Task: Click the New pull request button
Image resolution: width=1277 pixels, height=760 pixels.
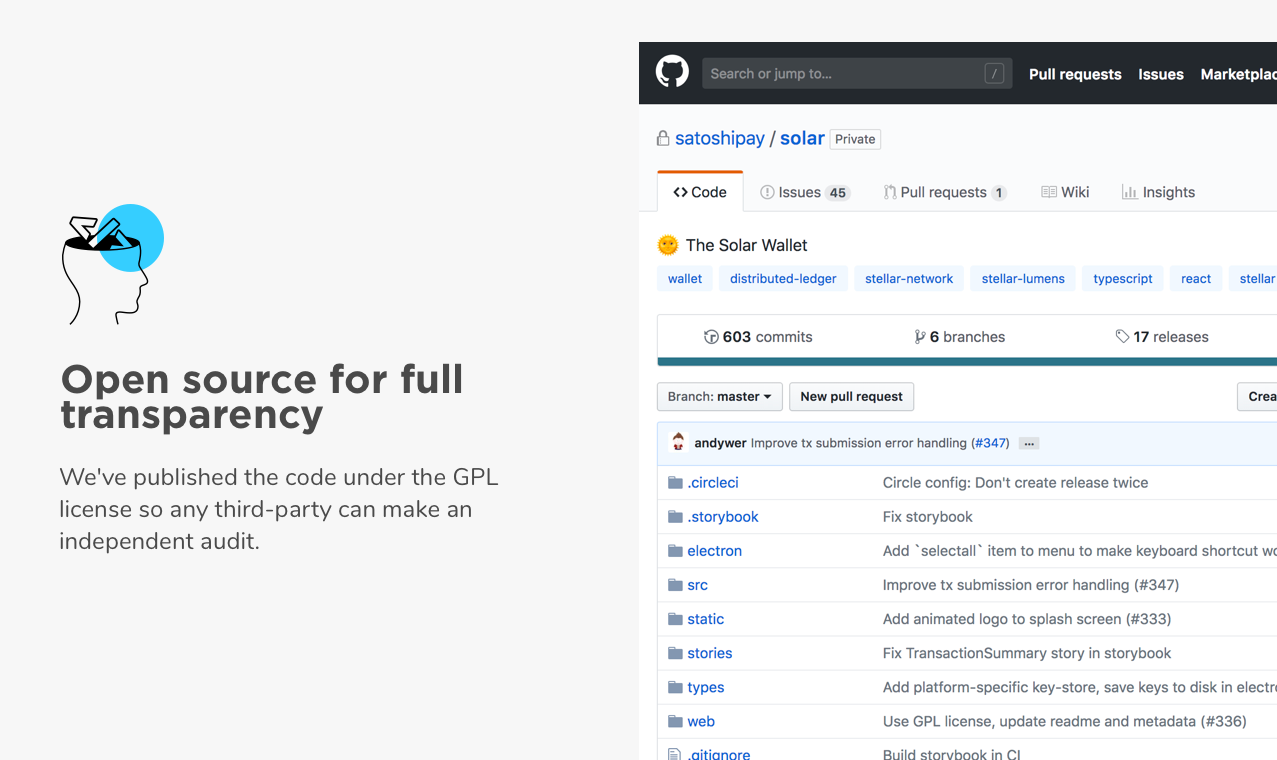Action: pos(851,397)
